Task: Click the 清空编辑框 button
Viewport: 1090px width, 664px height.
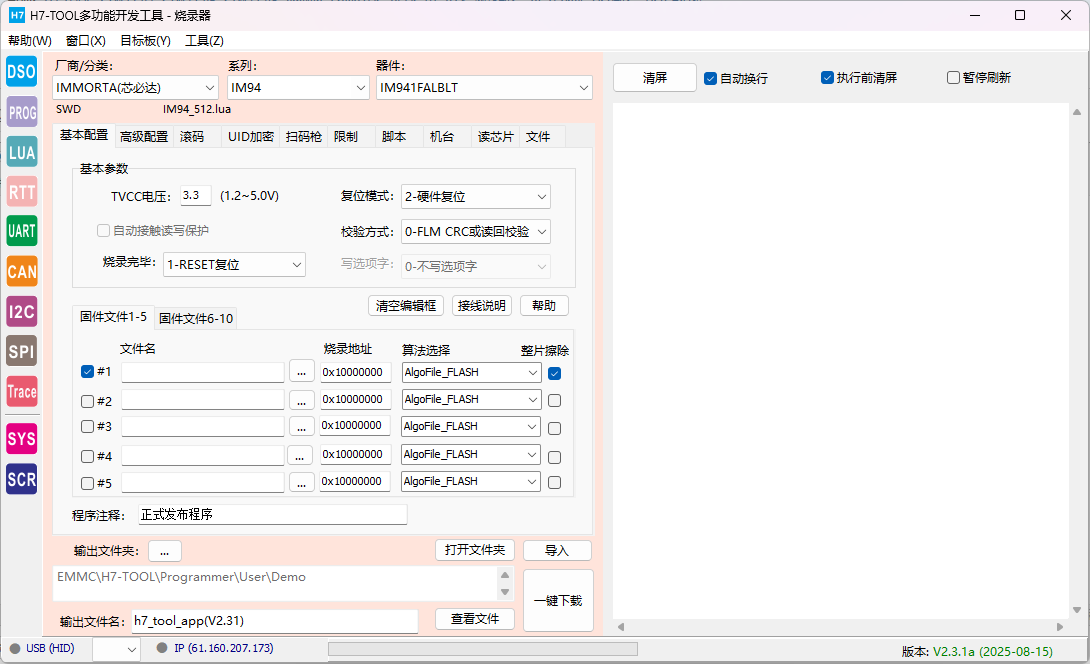Action: pyautogui.click(x=406, y=305)
